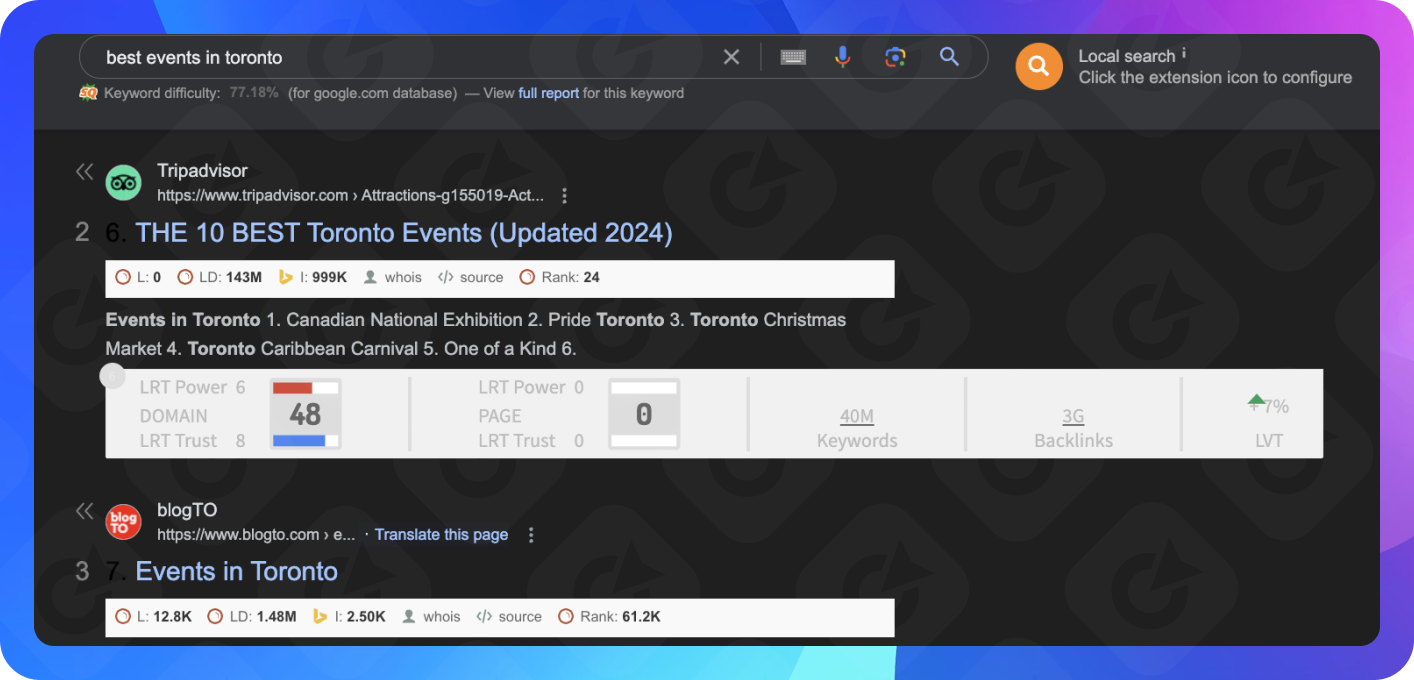Click the 'Local search' label
1414x680 pixels.
(1127, 57)
